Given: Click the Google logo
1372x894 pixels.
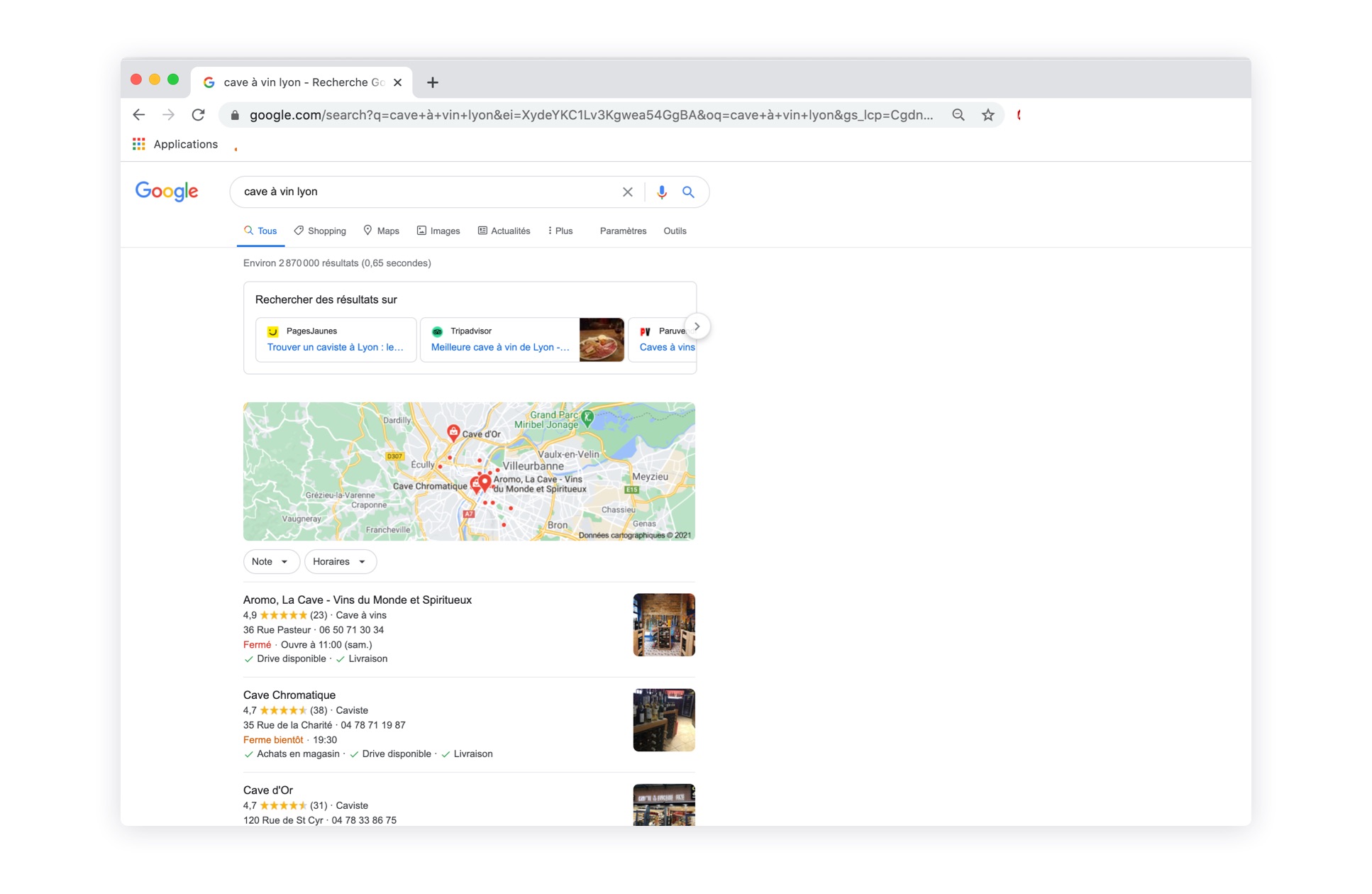Looking at the screenshot, I should (167, 192).
